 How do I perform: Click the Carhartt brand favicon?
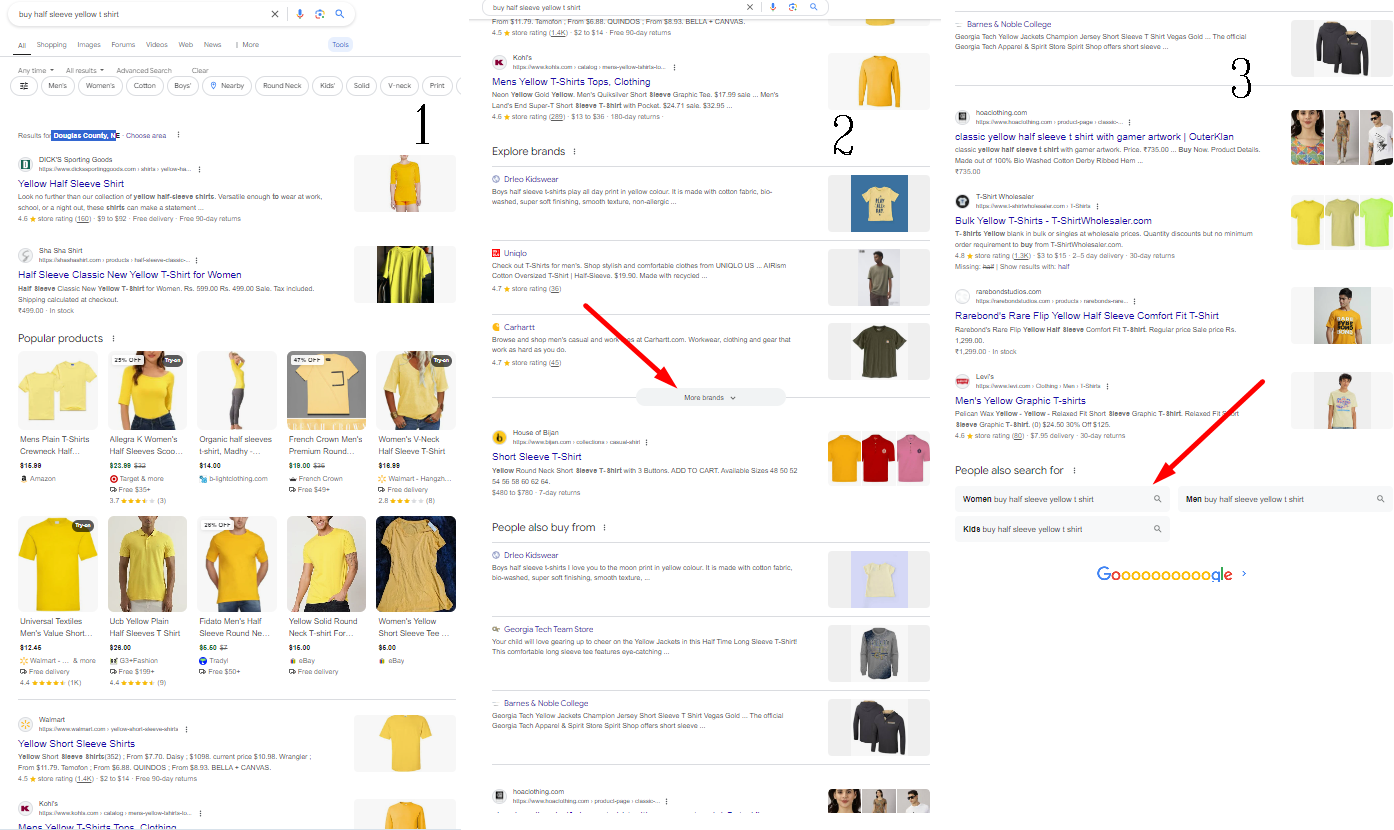pos(496,327)
